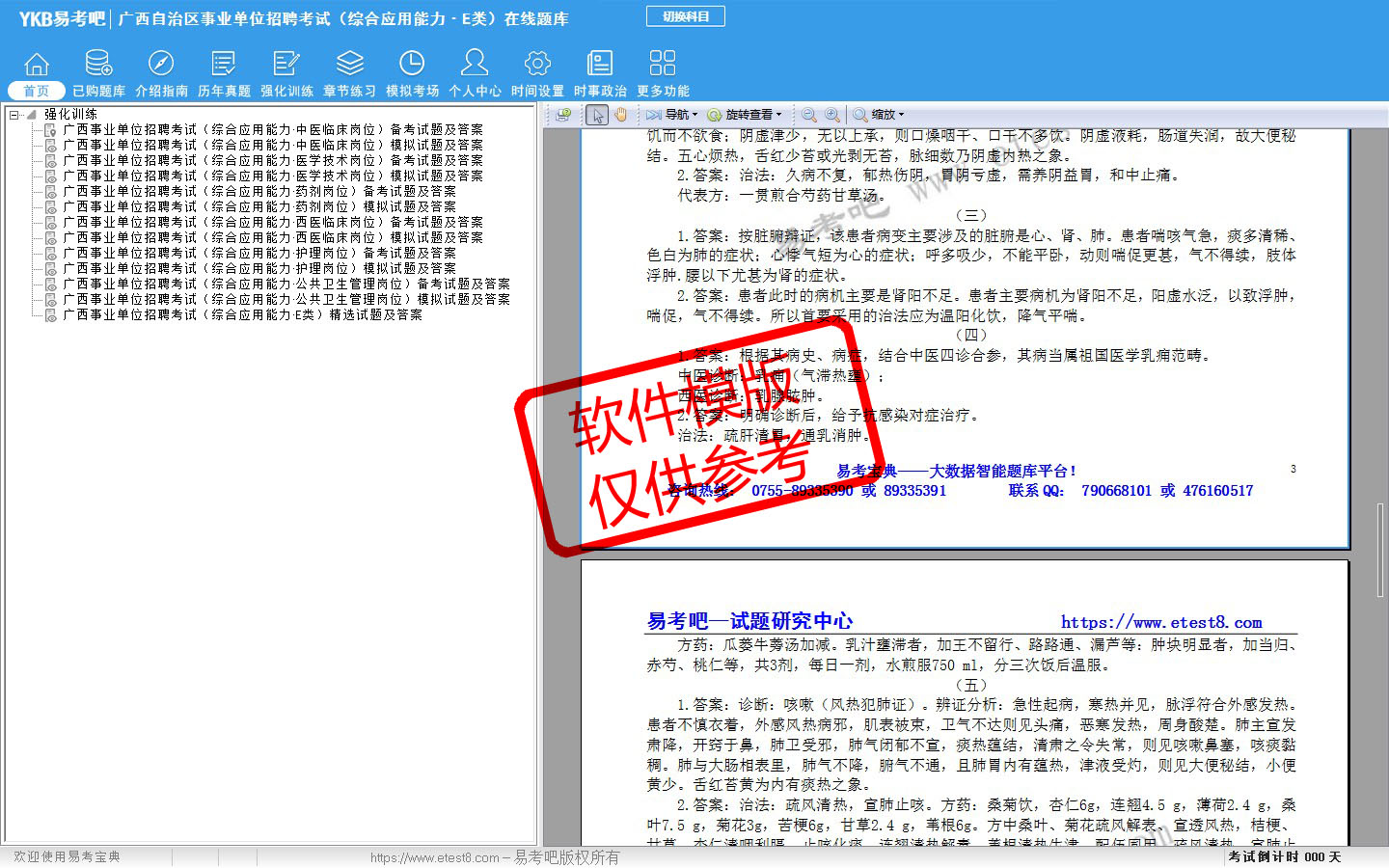
Task: Go to 章节练习 chapter practice
Action: 349,73
